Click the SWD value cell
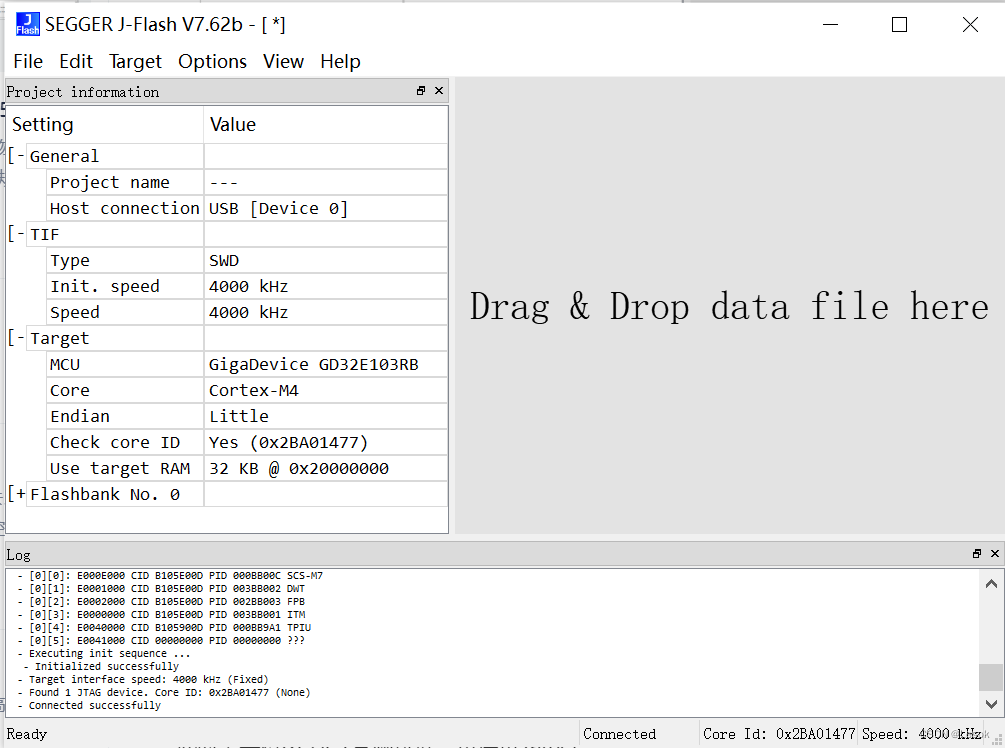Viewport: 1005px width, 748px height. tap(326, 260)
